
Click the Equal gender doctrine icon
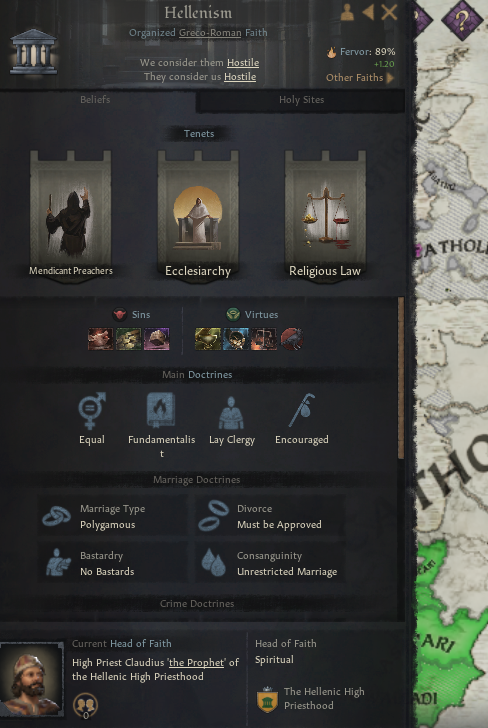[91, 411]
